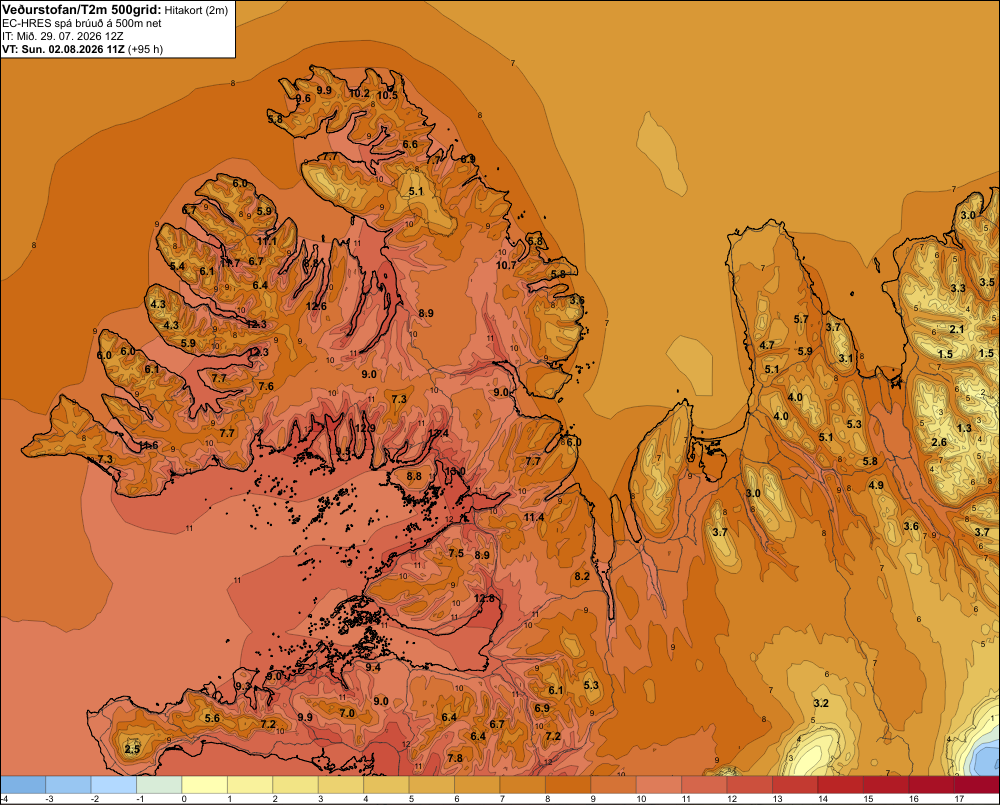The image size is (1000, 805).
Task: Click the 13.0 temperature value
Action: point(455,471)
